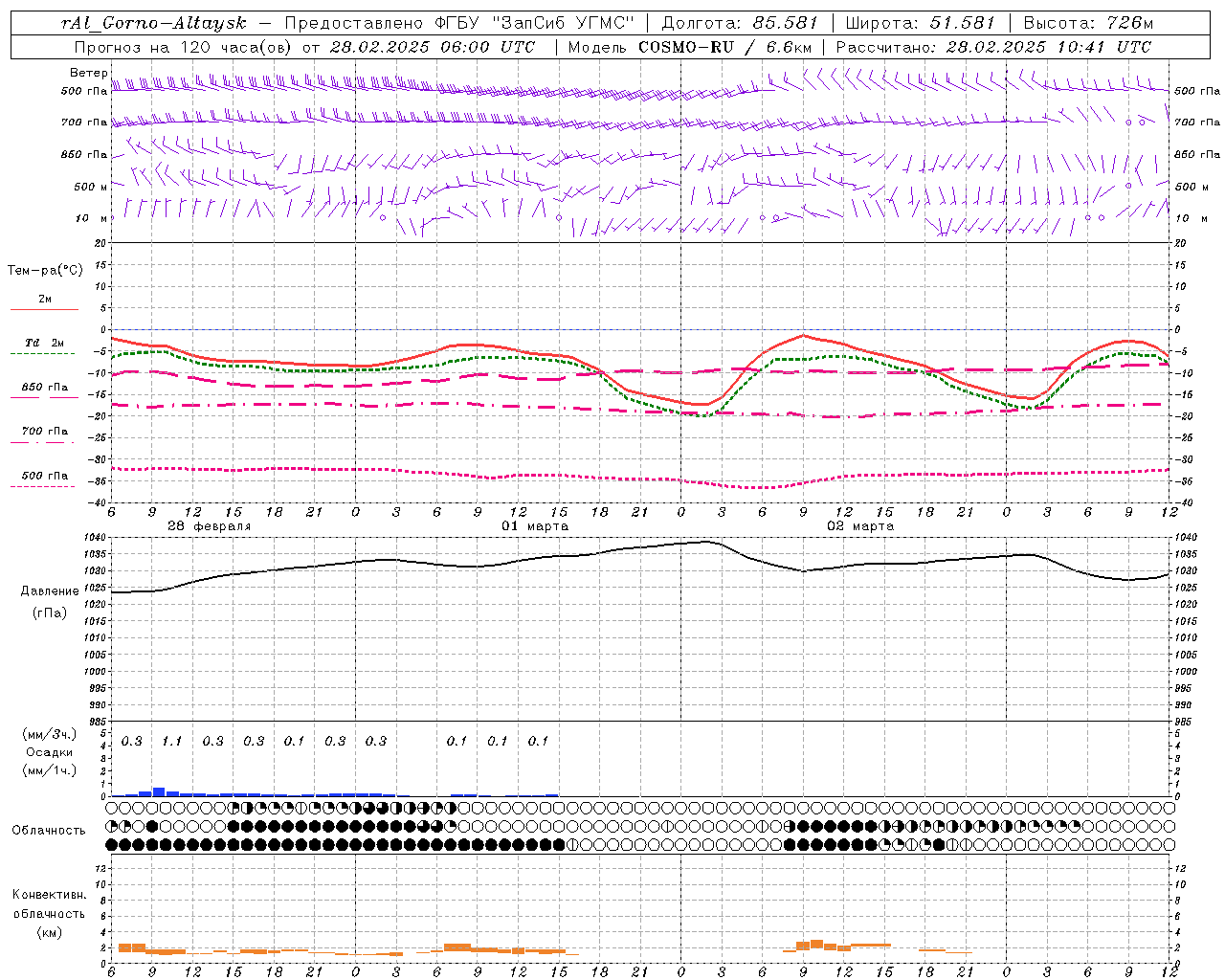Screen dimensions: 1225x980
Task: Select the 01 марта date label
Action: click(x=535, y=526)
